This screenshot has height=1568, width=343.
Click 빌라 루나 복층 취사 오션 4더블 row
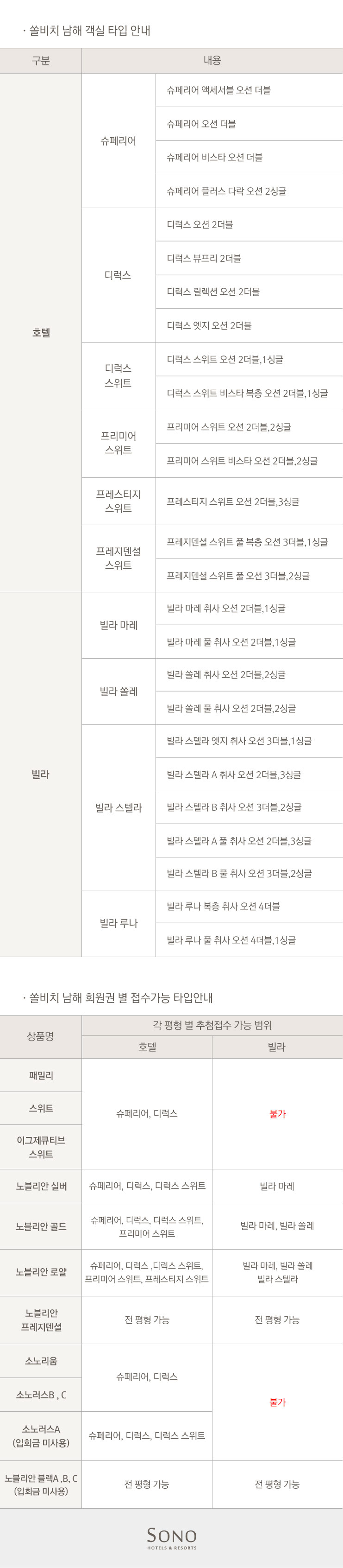click(x=249, y=906)
